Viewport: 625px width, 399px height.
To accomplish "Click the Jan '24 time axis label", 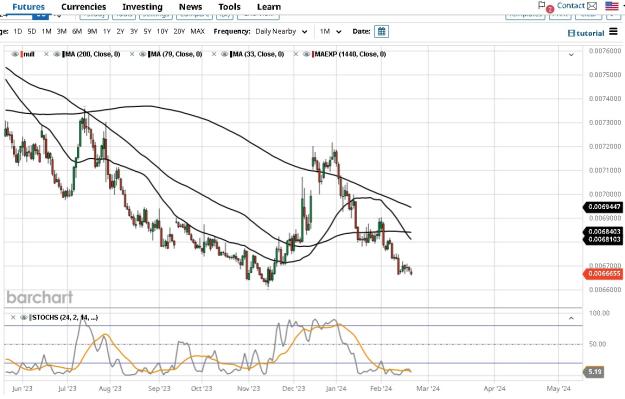I will click(336, 389).
